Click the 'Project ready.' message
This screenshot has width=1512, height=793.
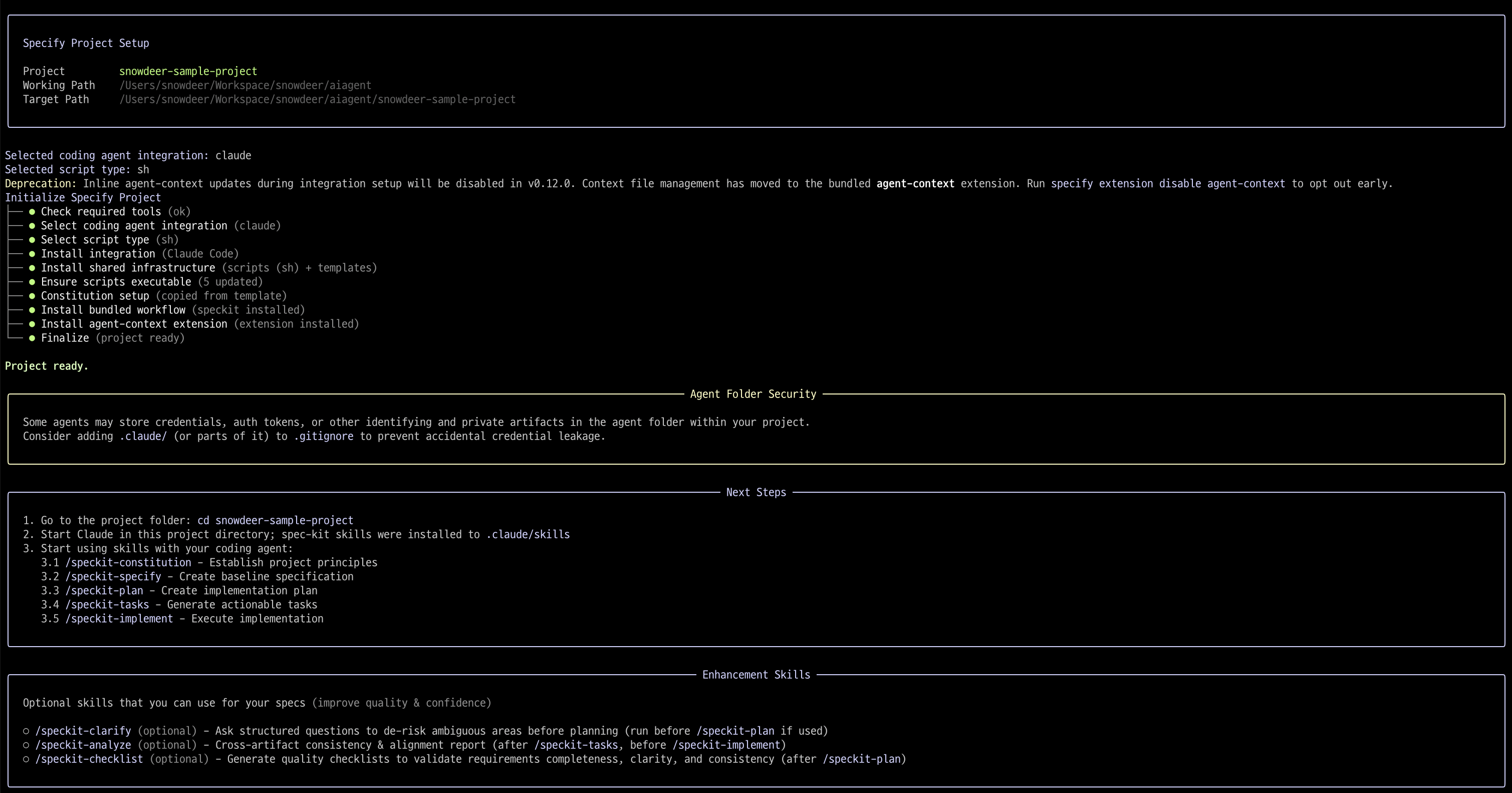(47, 366)
